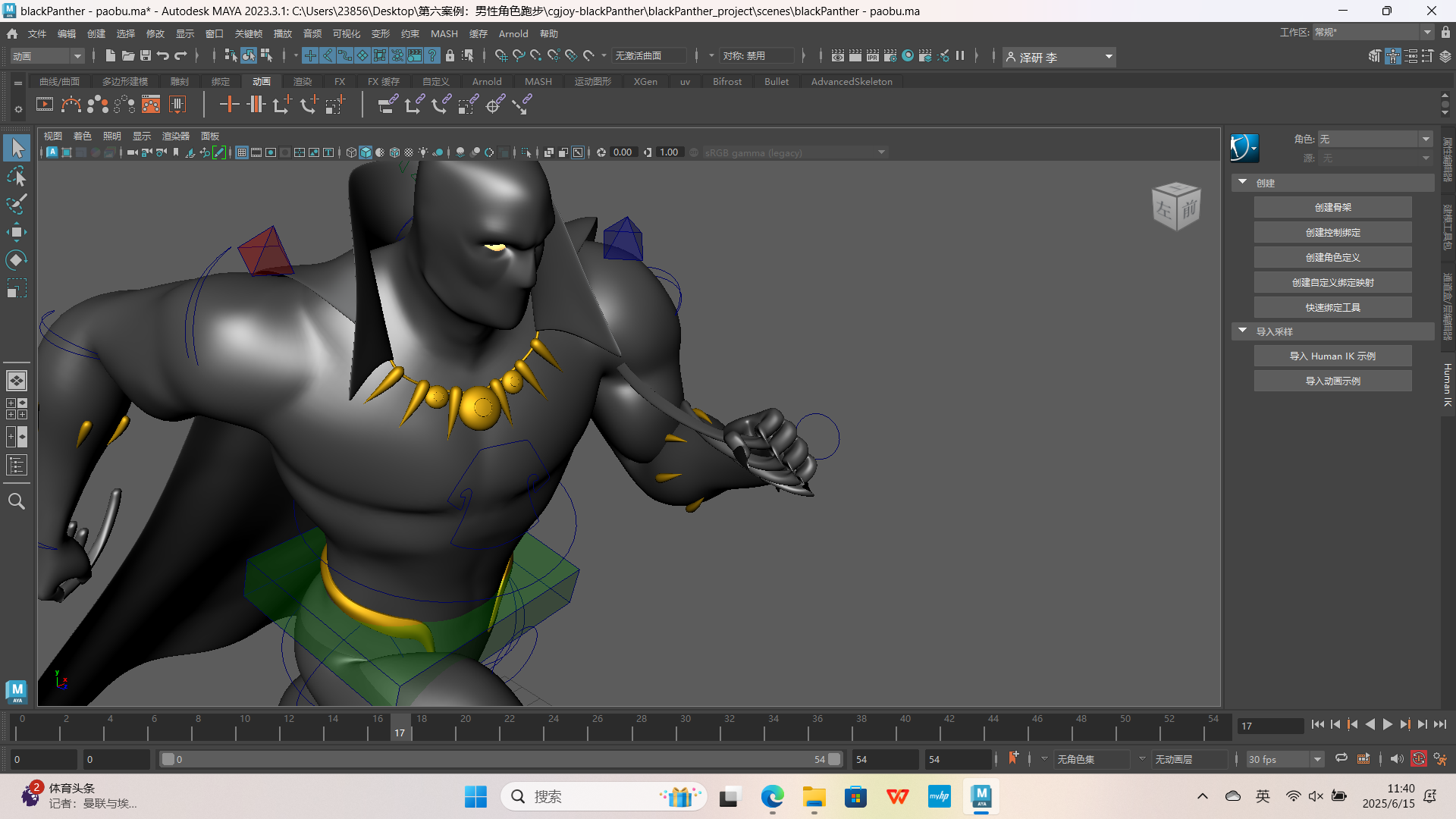The width and height of the screenshot is (1456, 819).
Task: Toggle workspace lock icon
Action: click(1446, 32)
